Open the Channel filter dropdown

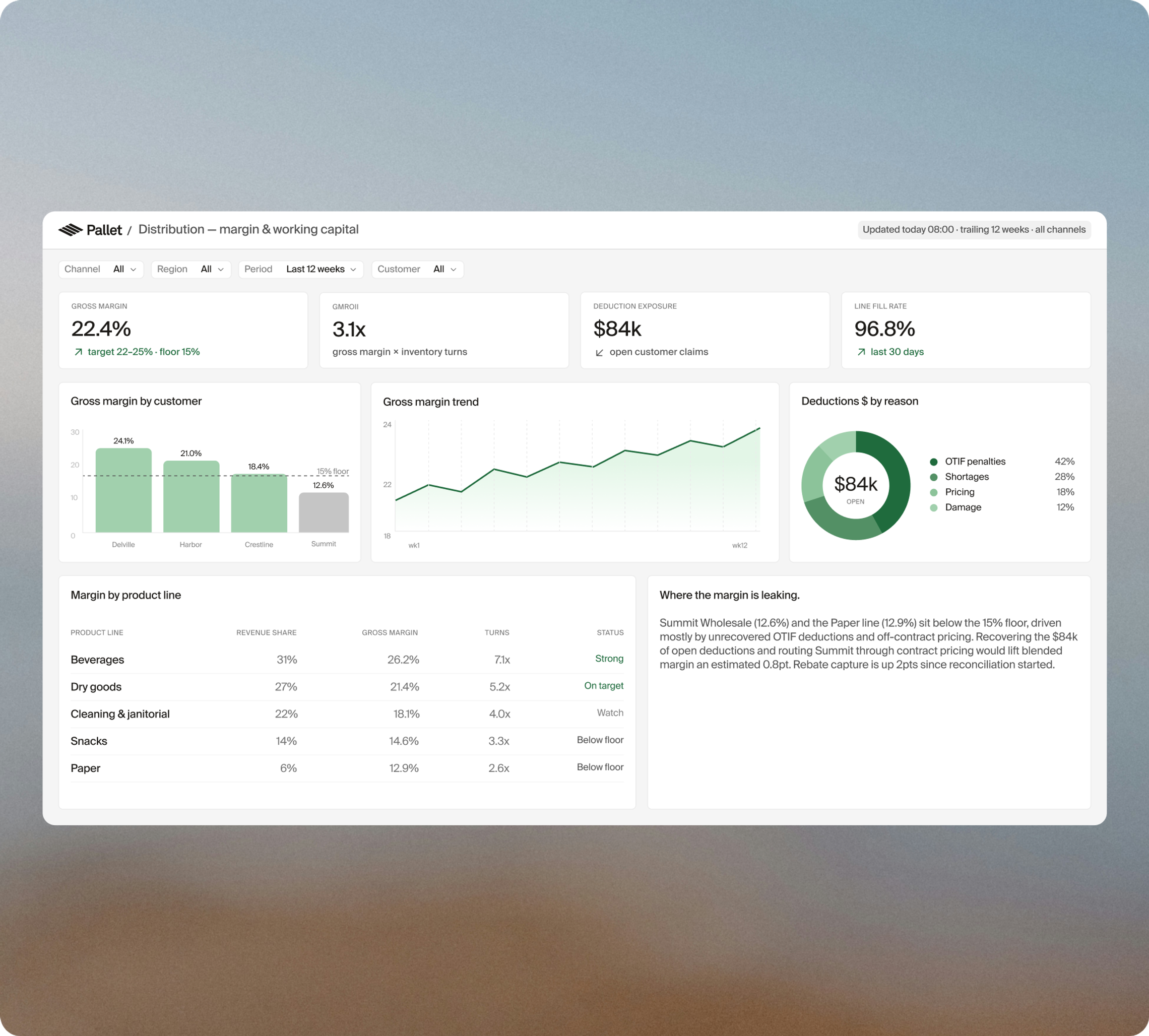[101, 269]
